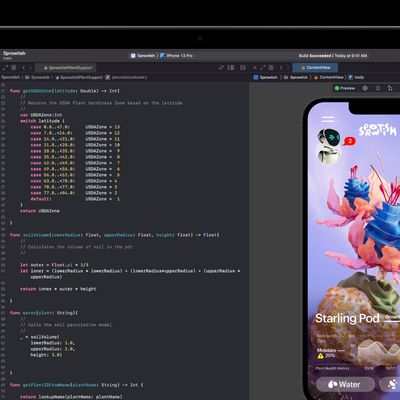Go back in the SprowtishPlantSupport editor history
400x400 pixels.
pos(24,68)
